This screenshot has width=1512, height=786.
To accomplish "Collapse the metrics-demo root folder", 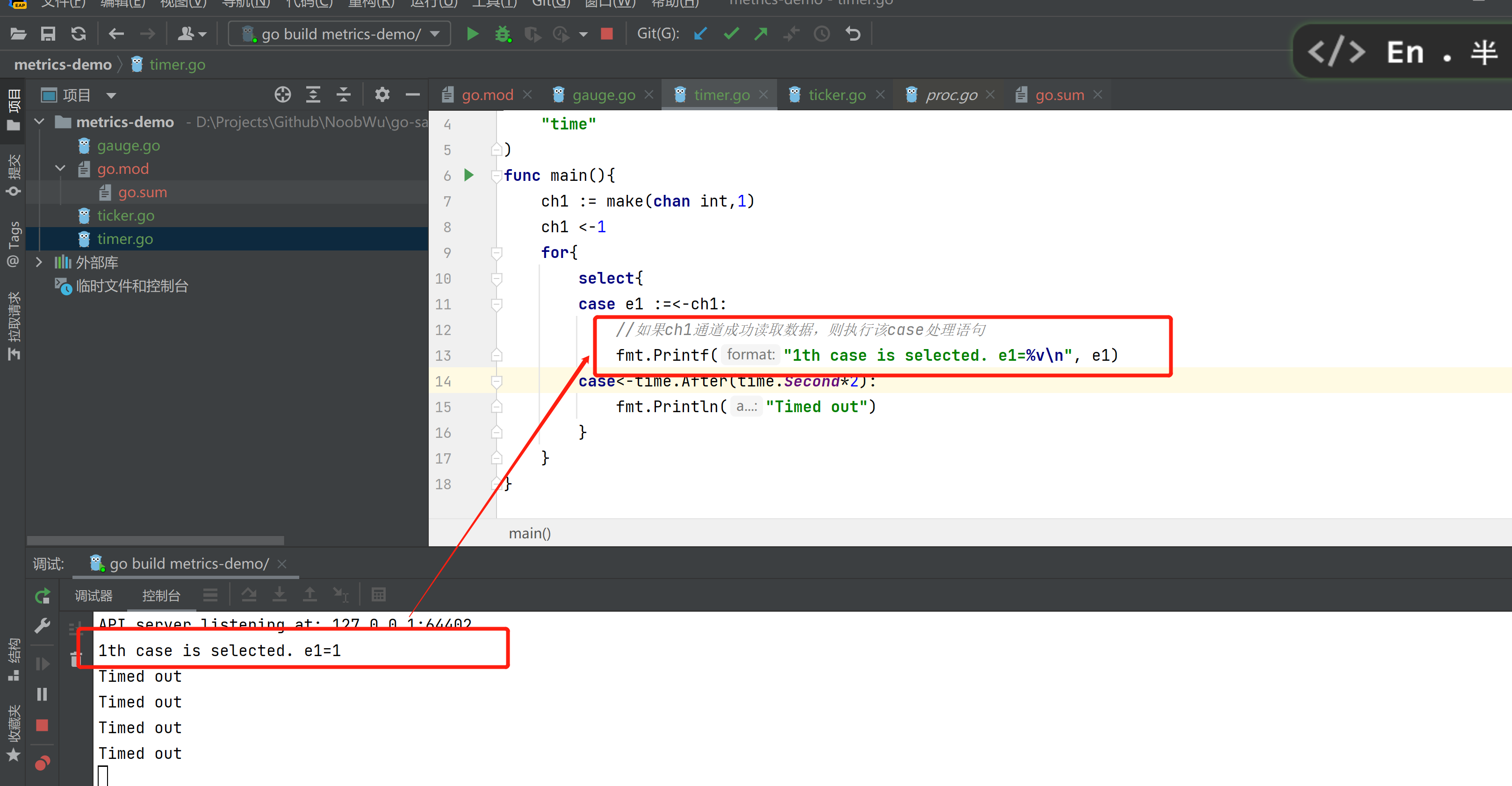I will click(x=39, y=122).
